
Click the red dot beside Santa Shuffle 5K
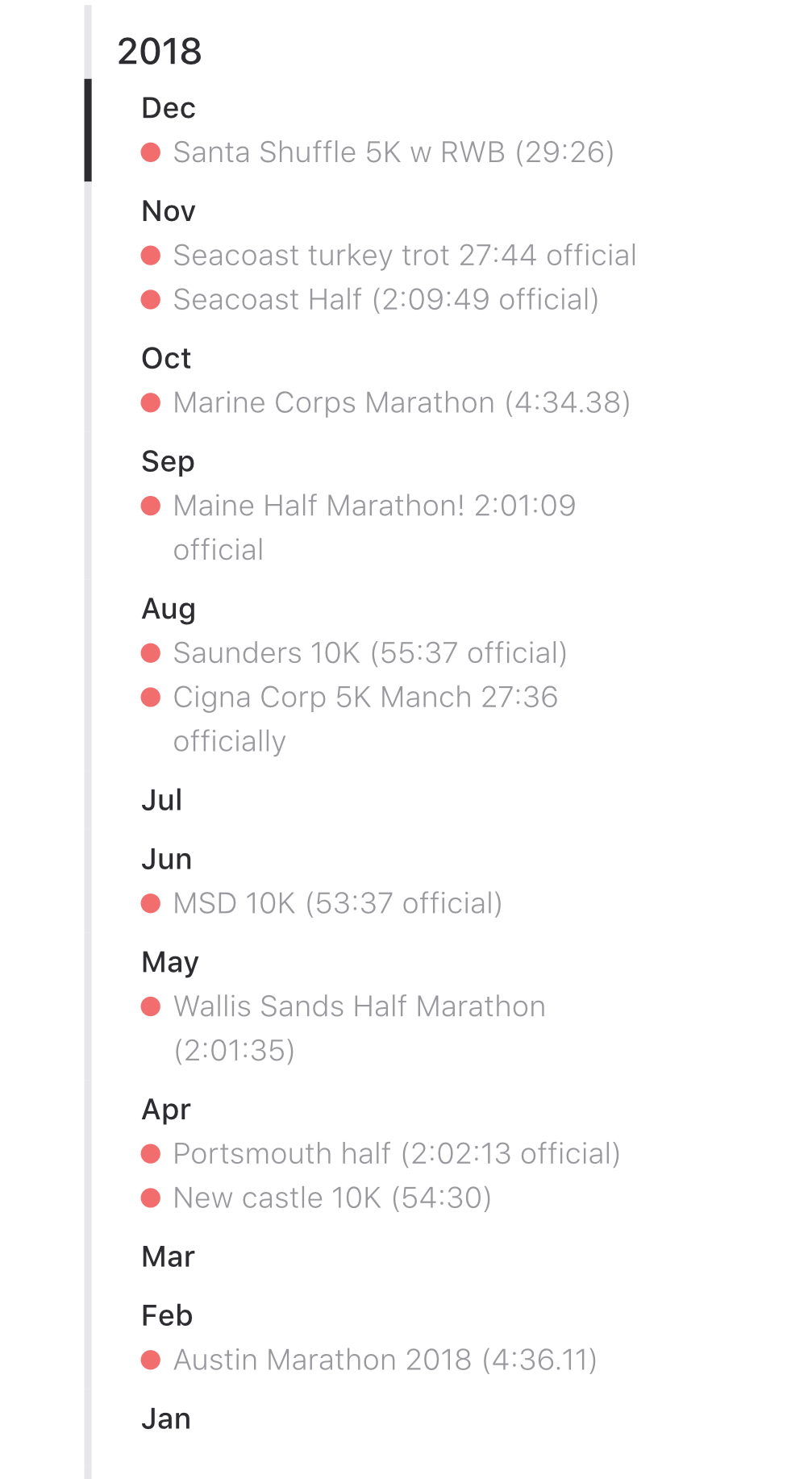click(151, 152)
